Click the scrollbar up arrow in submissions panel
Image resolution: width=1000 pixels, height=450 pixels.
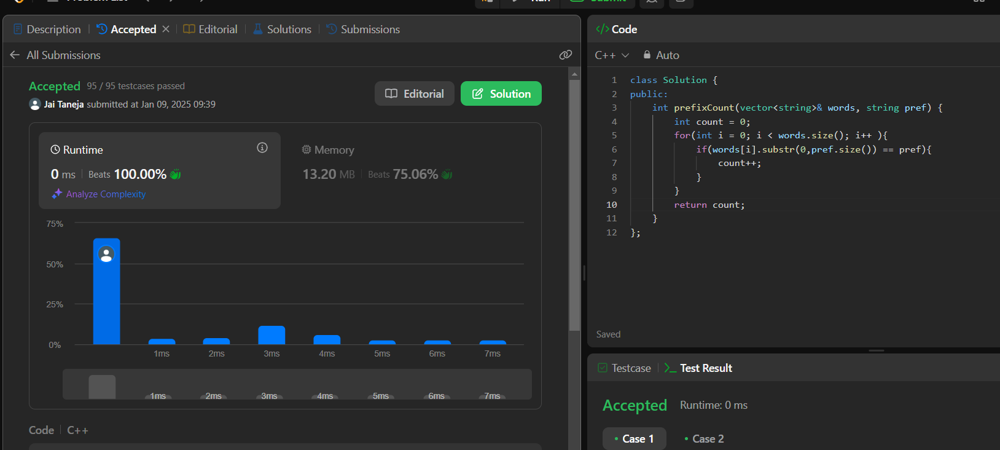tap(575, 75)
